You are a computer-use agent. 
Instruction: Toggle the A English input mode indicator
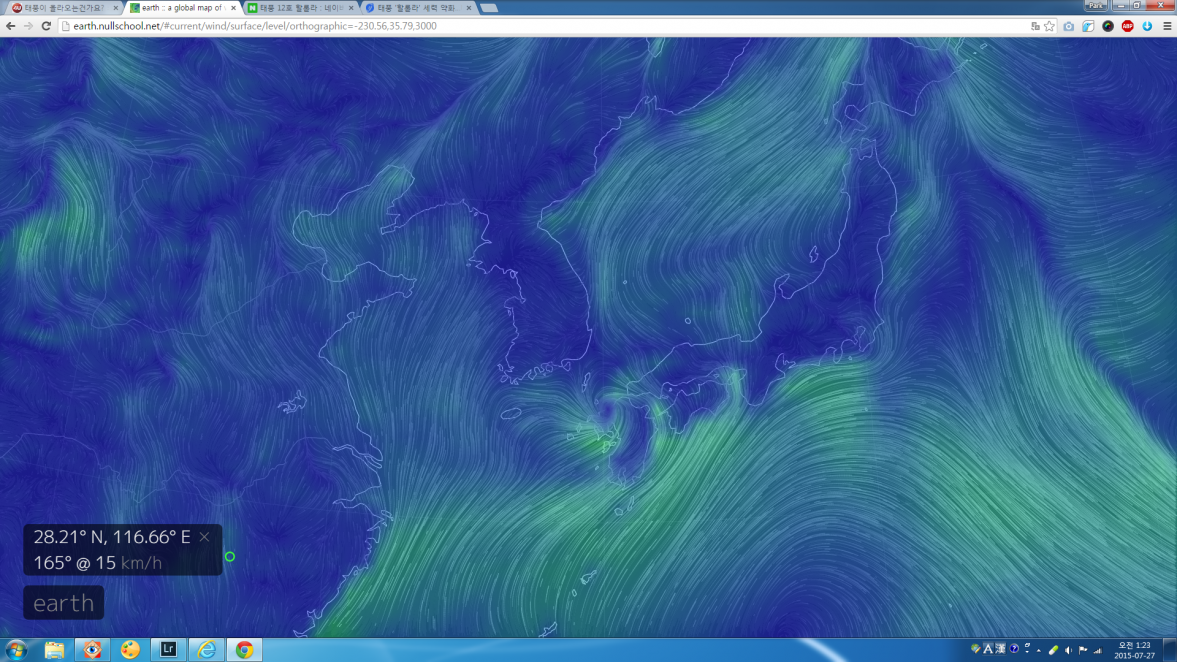tap(988, 648)
